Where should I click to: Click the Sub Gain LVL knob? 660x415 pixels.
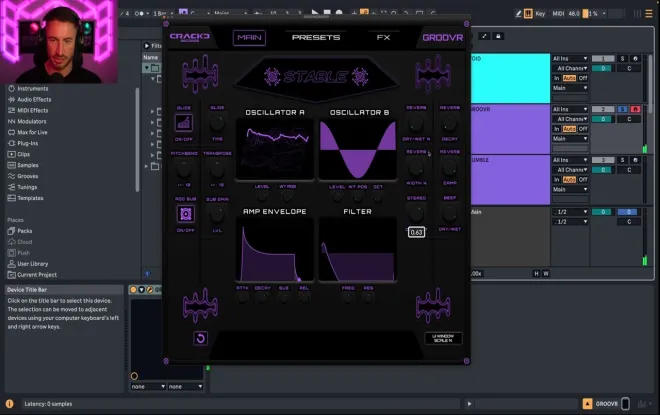click(217, 215)
